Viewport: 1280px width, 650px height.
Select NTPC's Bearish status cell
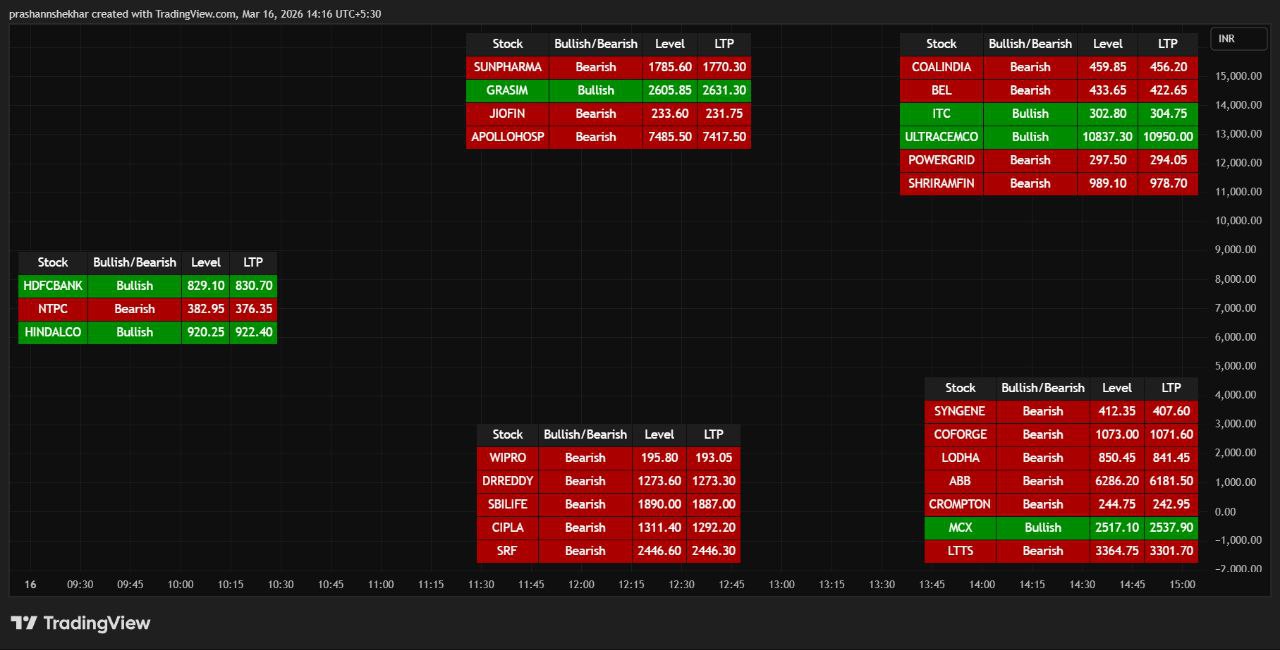click(x=134, y=308)
